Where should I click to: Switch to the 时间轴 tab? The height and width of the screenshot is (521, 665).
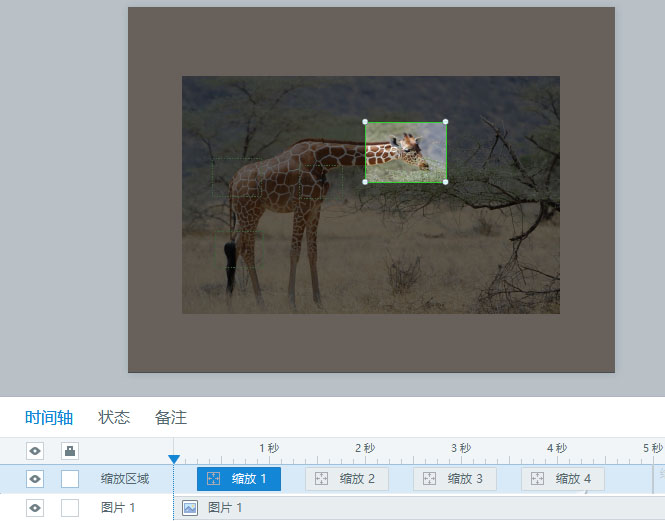tap(49, 417)
